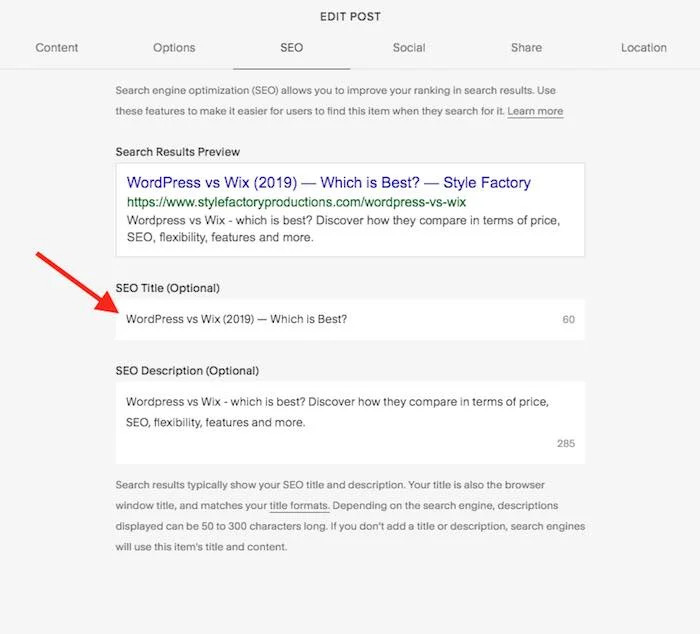Click inside the SEO Title field
The image size is (700, 634).
click(350, 319)
